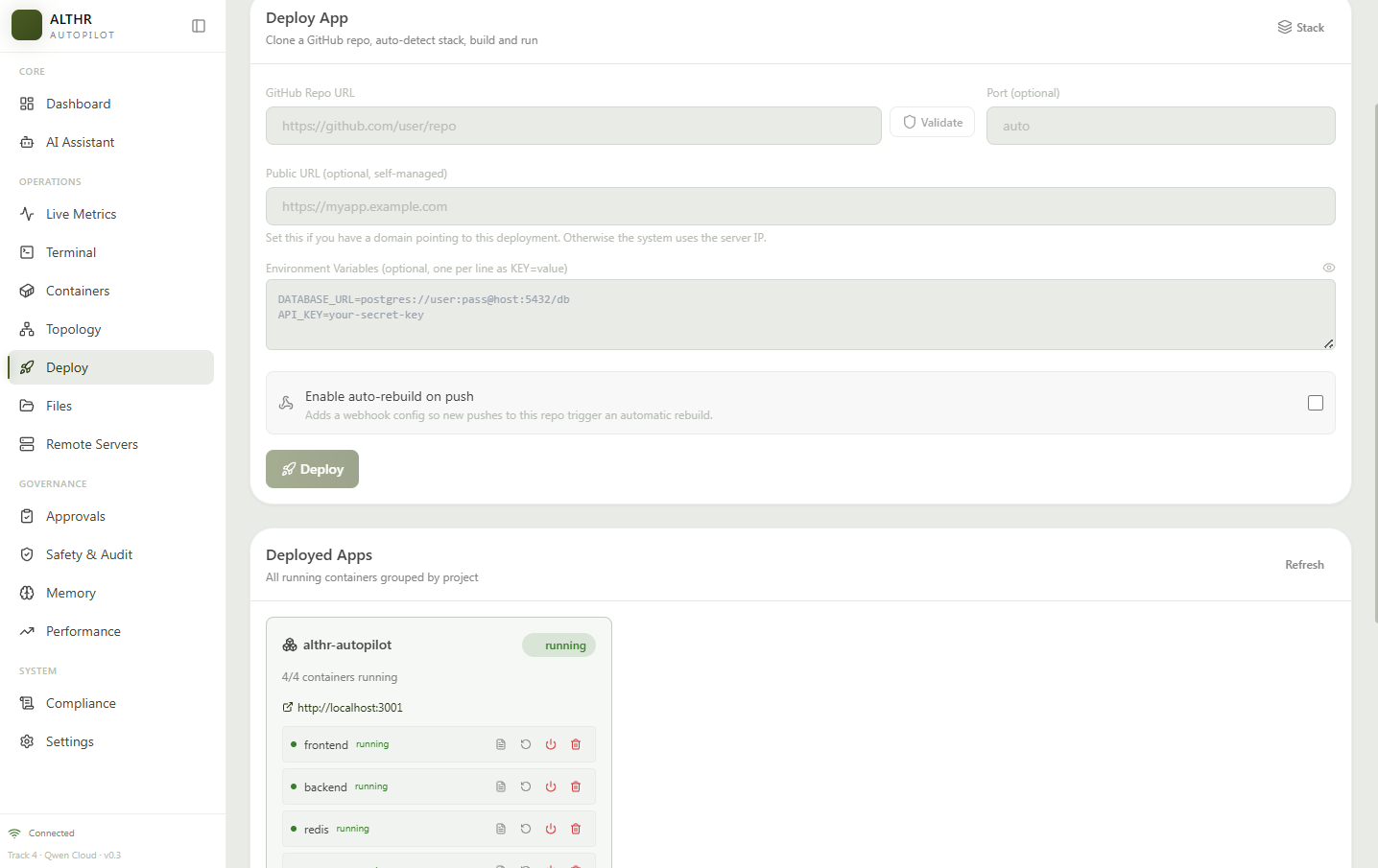Open the Stack selector at top right
The height and width of the screenshot is (868, 1378).
pyautogui.click(x=1301, y=27)
